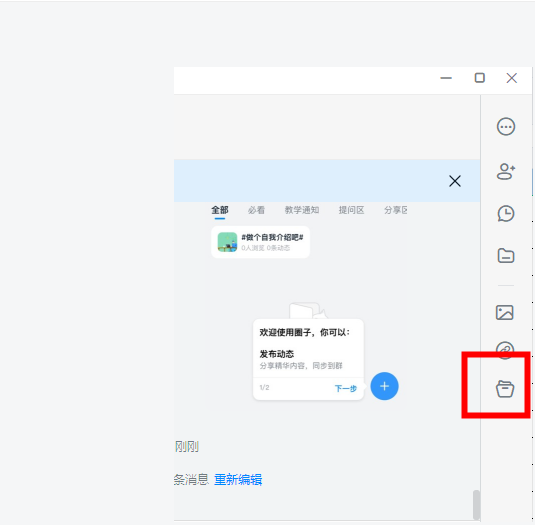Open the 分享区 tab

pos(396,210)
